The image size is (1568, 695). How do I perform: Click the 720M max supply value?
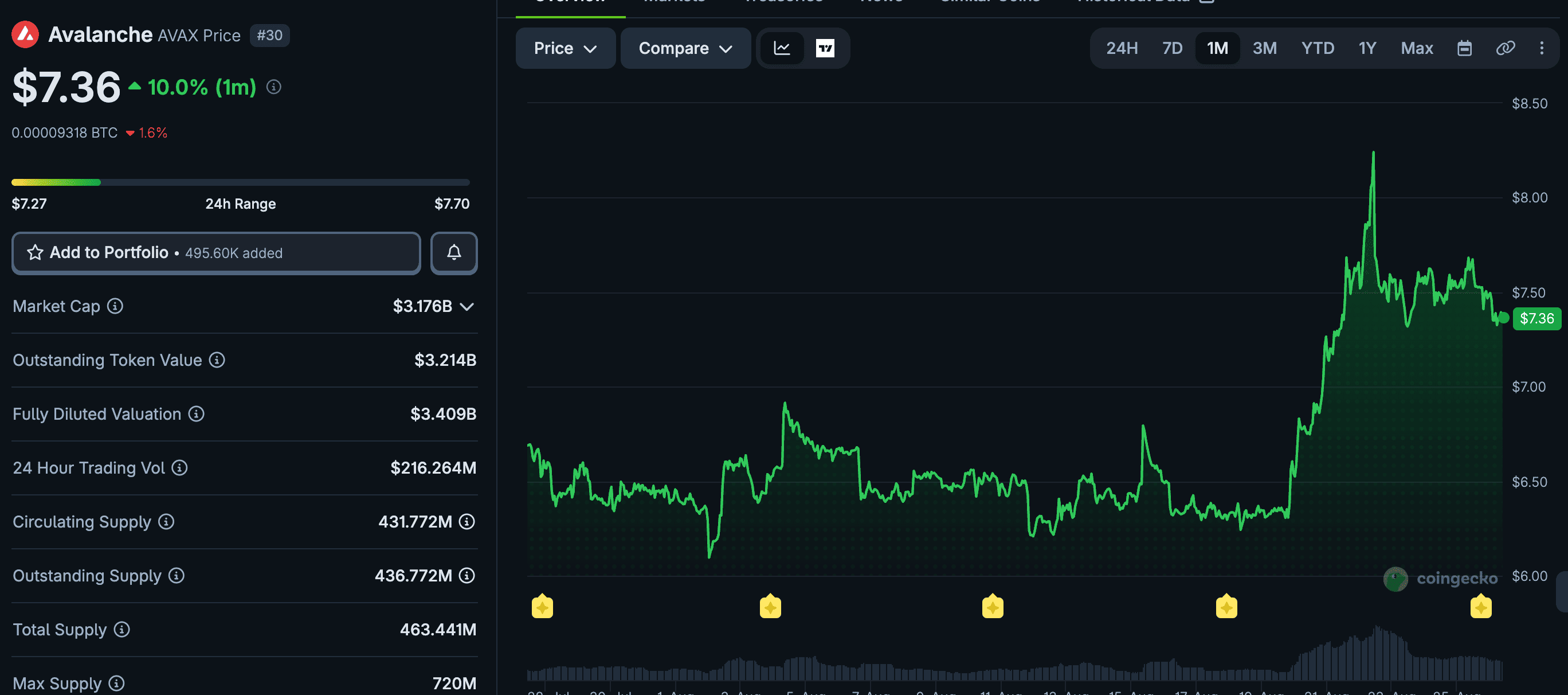click(454, 684)
